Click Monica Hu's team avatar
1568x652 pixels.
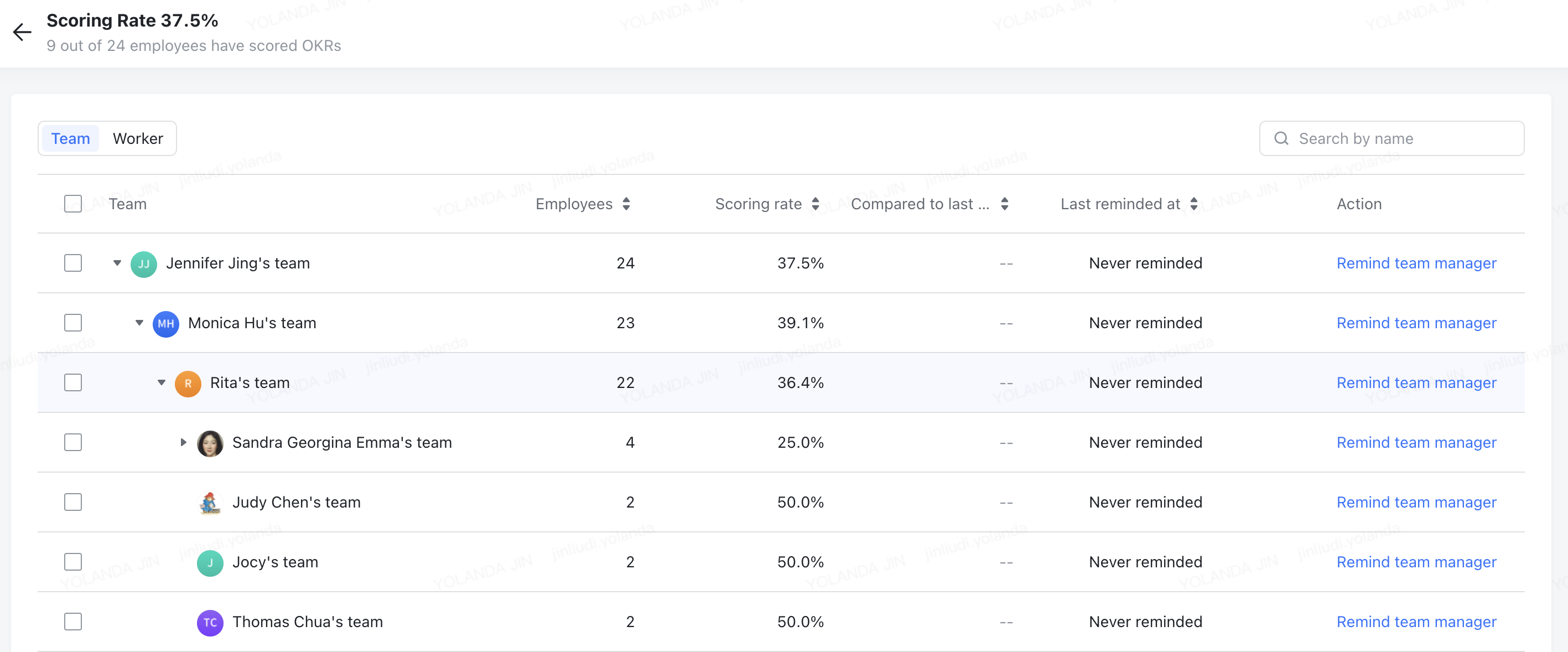[x=165, y=323]
